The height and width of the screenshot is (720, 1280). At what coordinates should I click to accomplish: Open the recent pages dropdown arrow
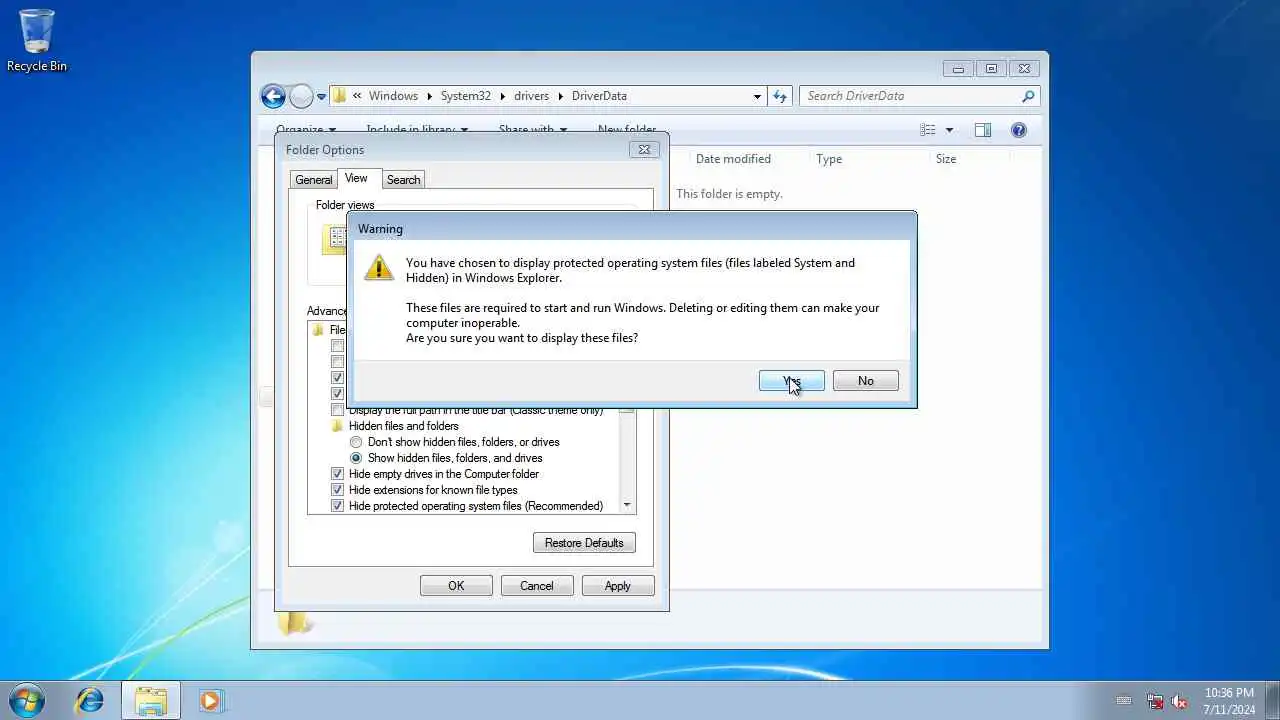(x=321, y=97)
